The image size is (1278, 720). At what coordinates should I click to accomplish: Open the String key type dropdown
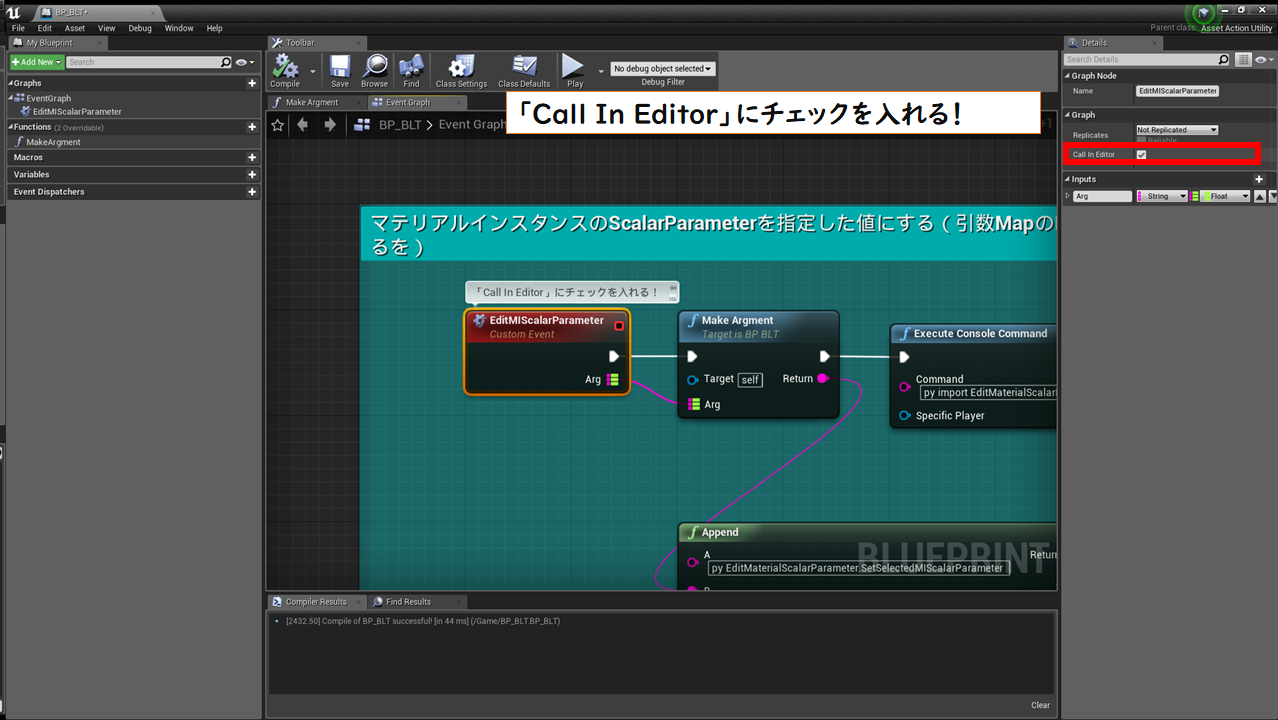click(x=1162, y=197)
